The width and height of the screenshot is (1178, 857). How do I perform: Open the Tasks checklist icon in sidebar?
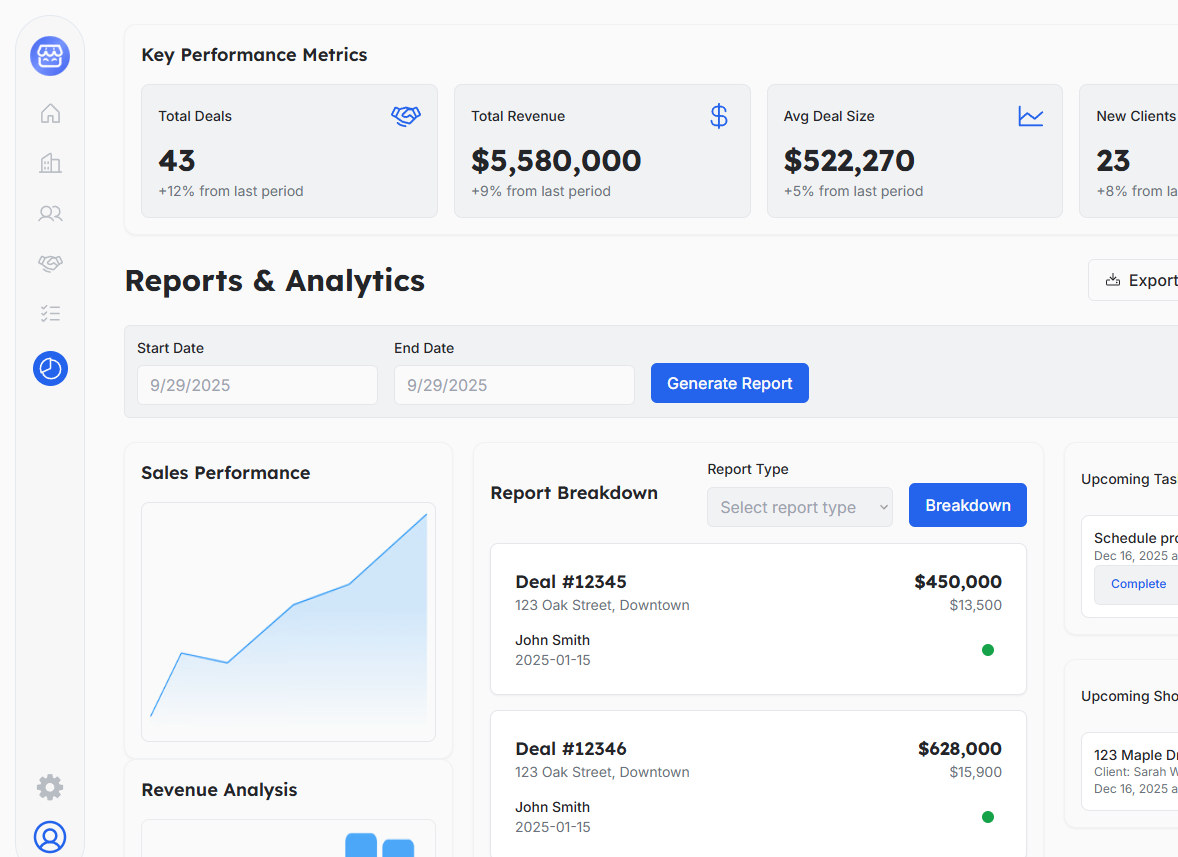tap(50, 314)
